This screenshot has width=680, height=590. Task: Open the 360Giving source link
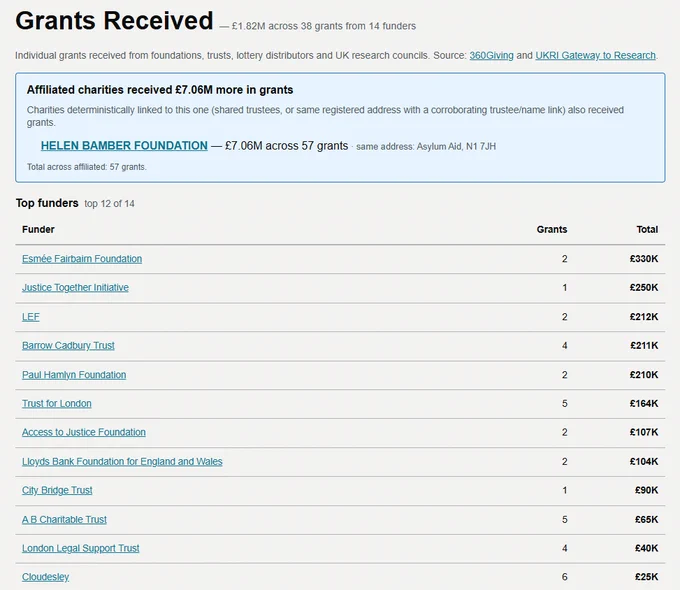(491, 56)
